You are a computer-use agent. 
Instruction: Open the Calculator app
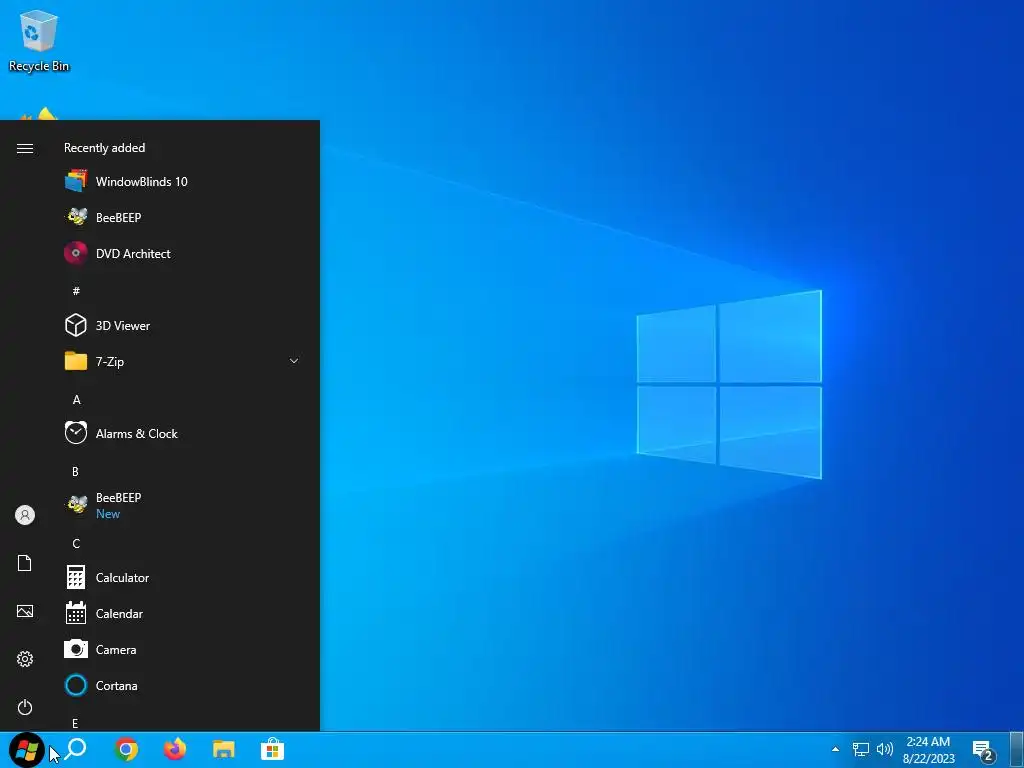184,577
